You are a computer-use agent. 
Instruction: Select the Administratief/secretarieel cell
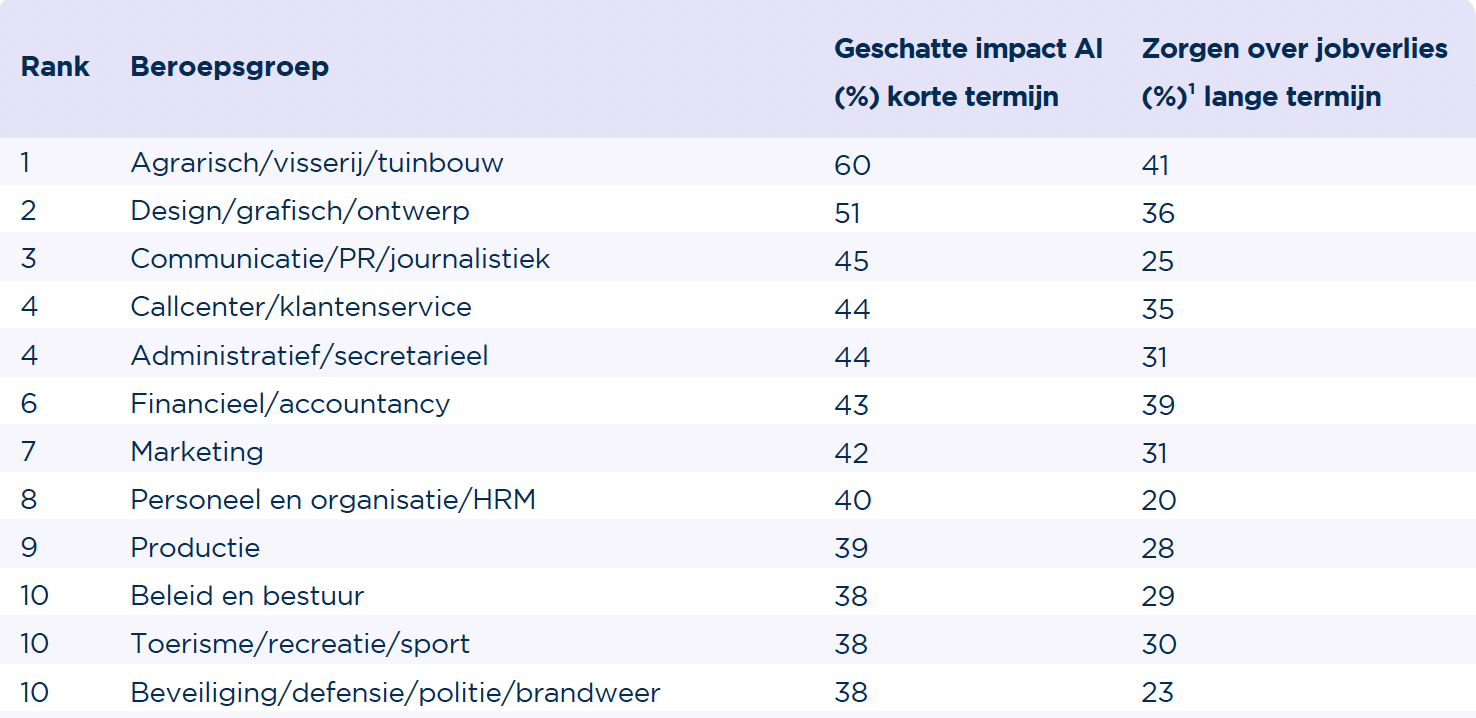309,355
